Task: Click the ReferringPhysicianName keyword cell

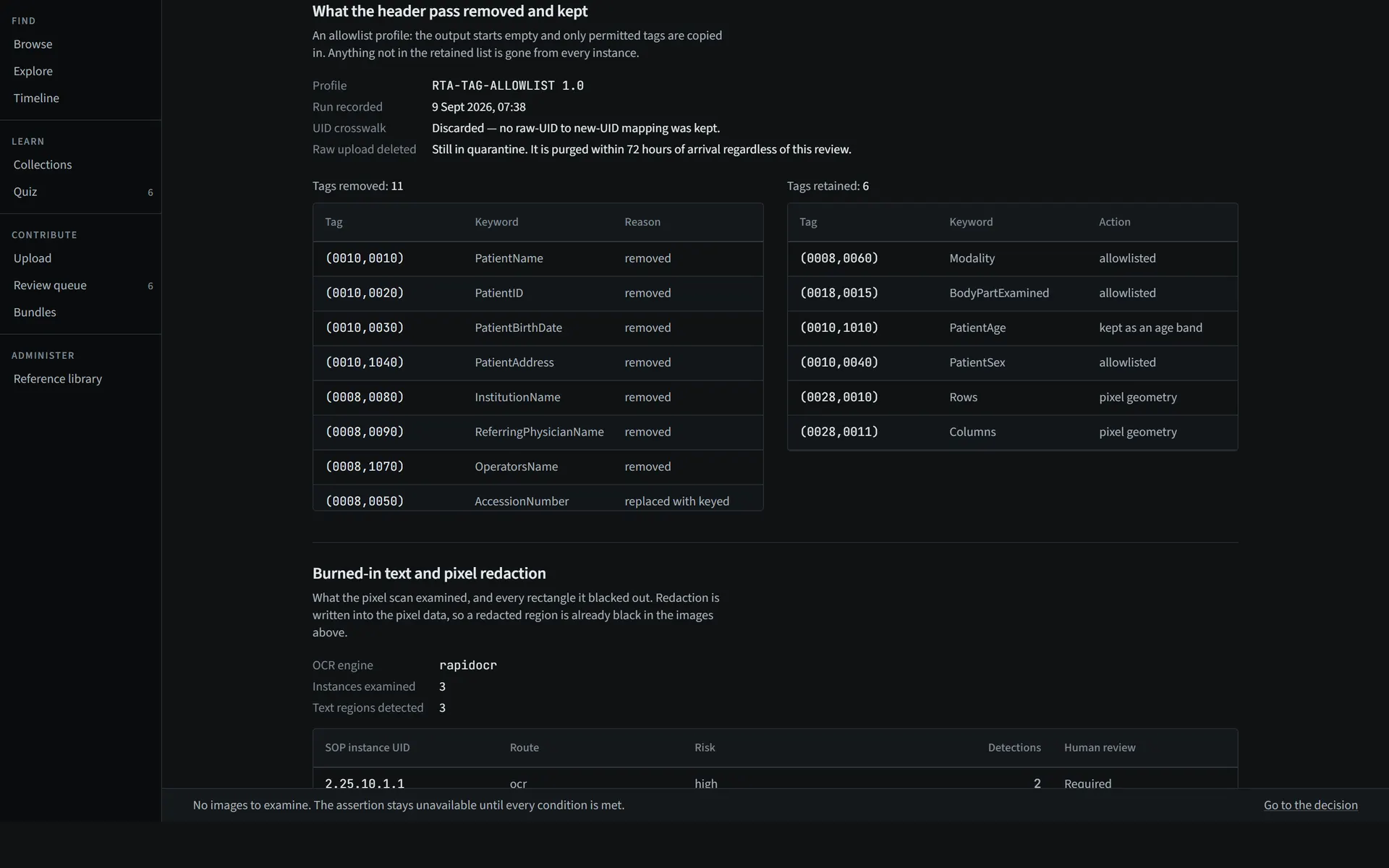Action: [x=540, y=432]
